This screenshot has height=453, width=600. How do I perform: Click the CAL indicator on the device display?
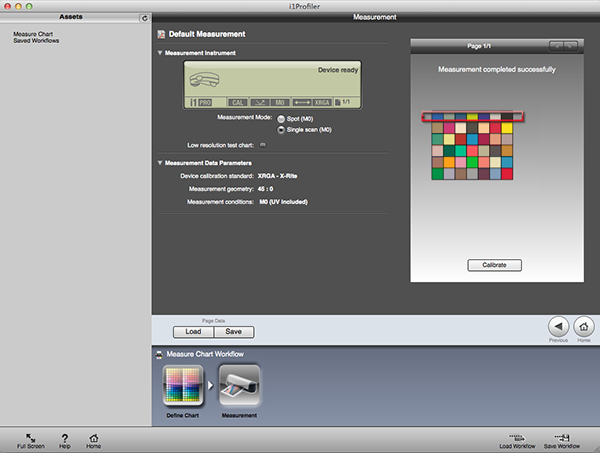pos(238,103)
